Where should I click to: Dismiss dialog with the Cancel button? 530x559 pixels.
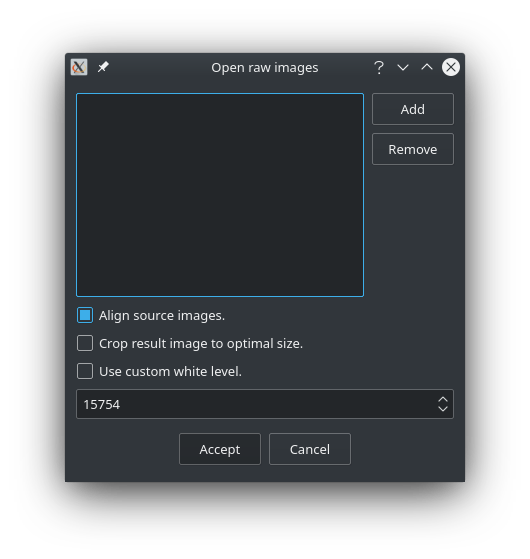(310, 449)
